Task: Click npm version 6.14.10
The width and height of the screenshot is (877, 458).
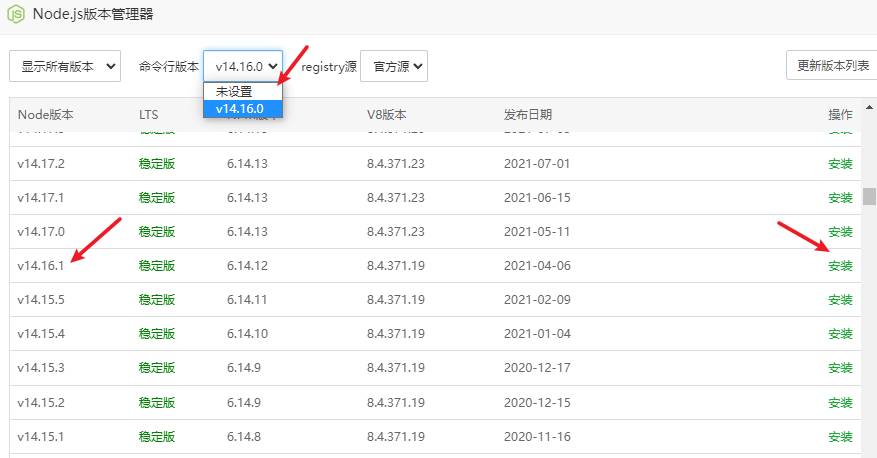Action: [247, 334]
